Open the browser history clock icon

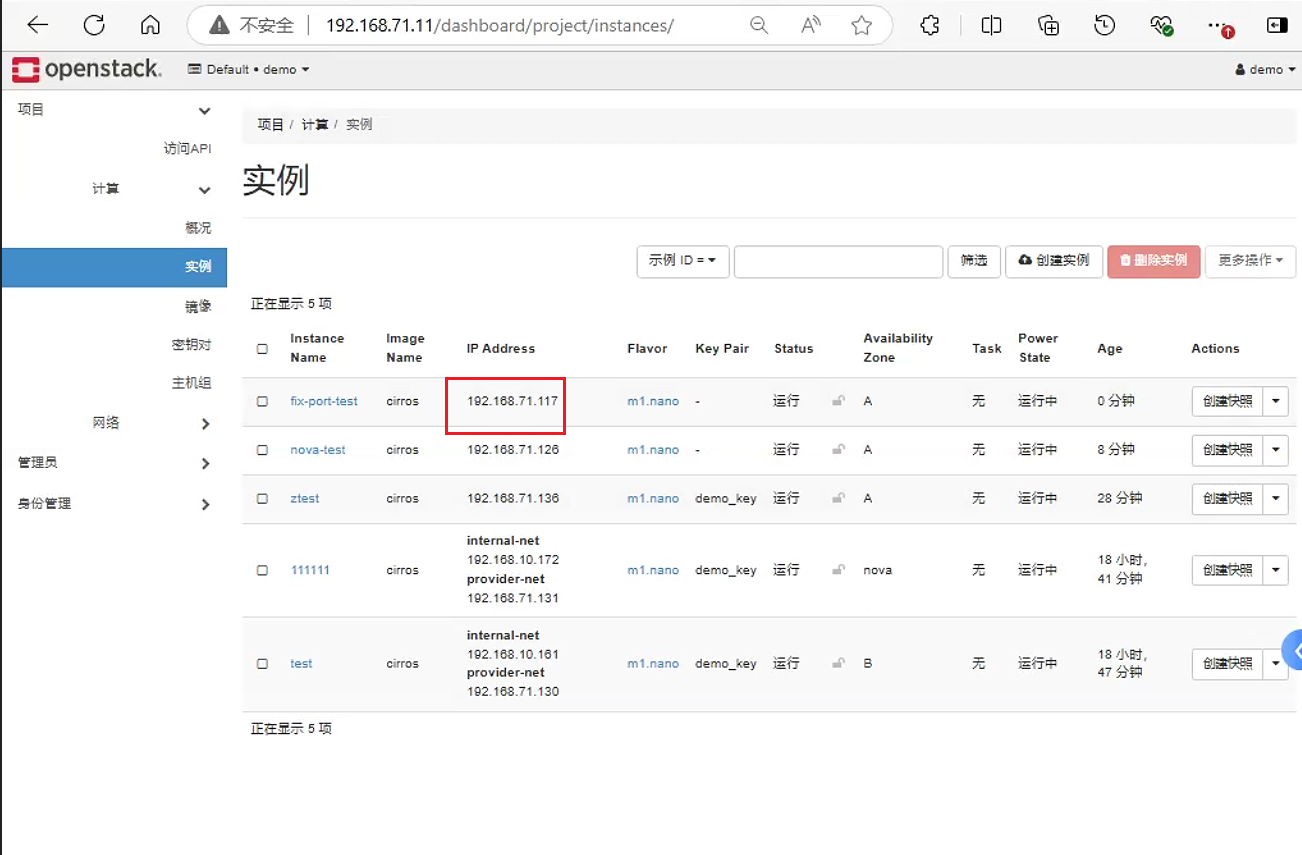(1105, 26)
